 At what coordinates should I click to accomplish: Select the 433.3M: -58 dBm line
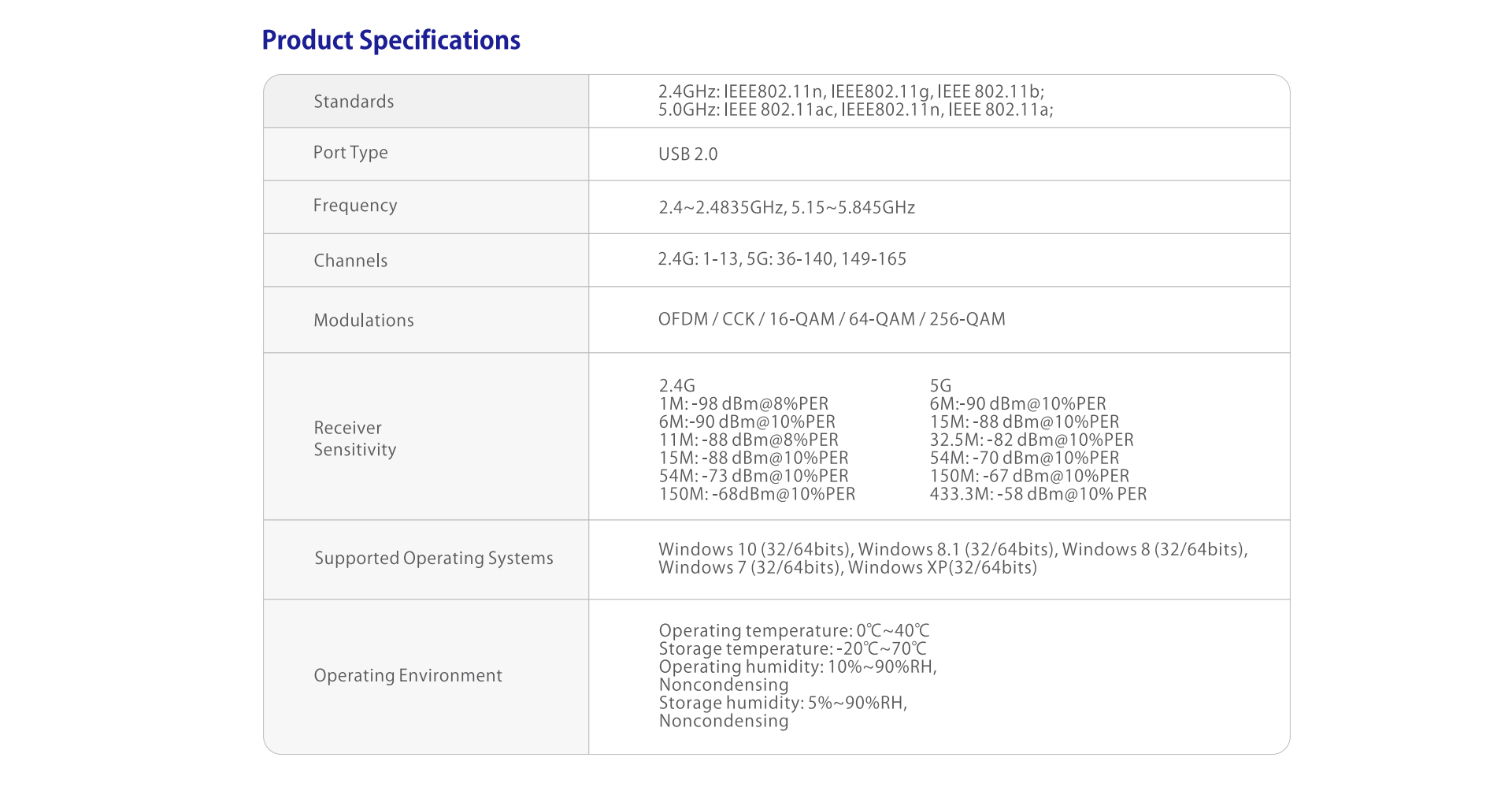[1037, 494]
